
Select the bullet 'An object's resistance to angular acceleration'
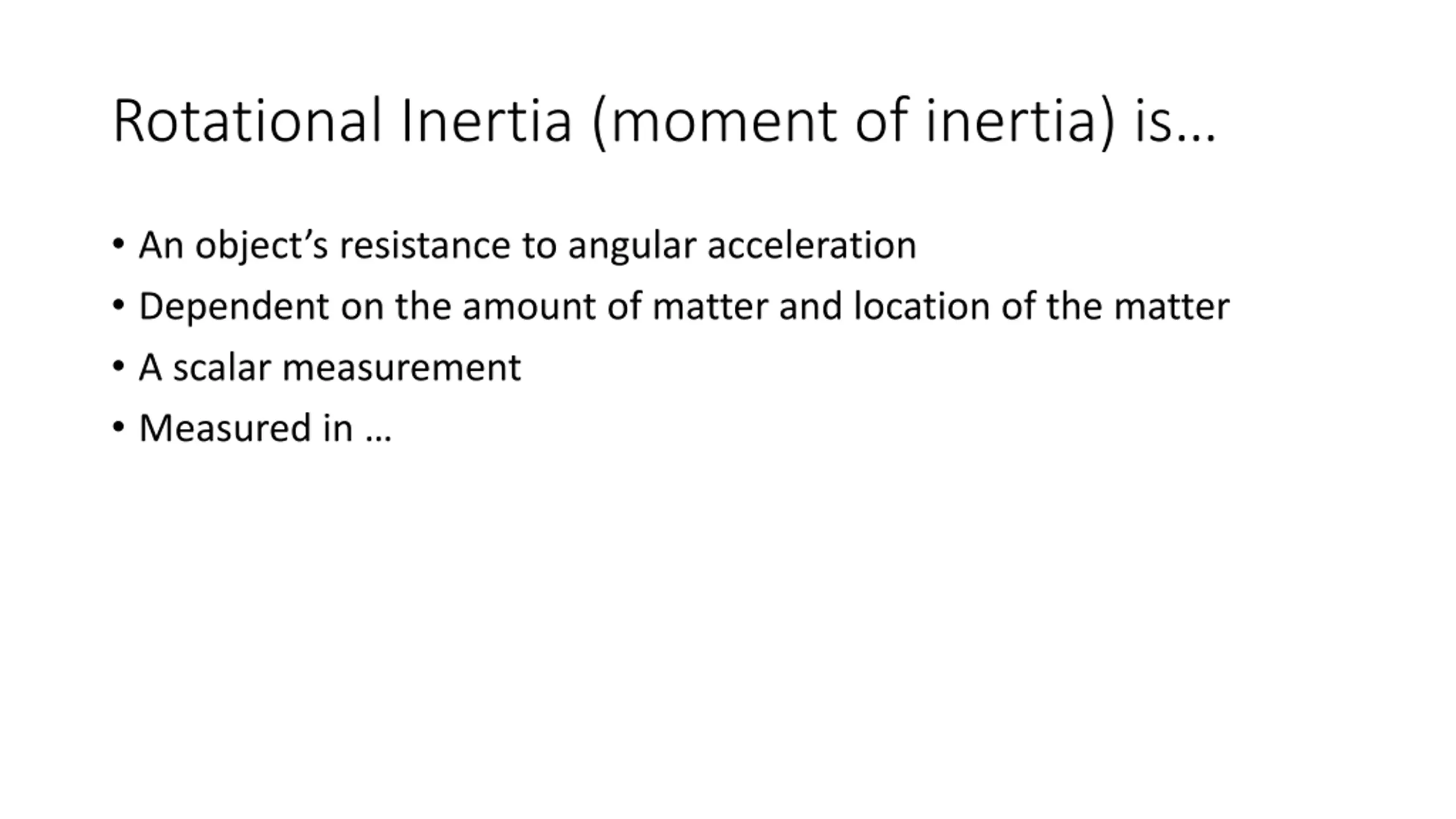(x=527, y=246)
